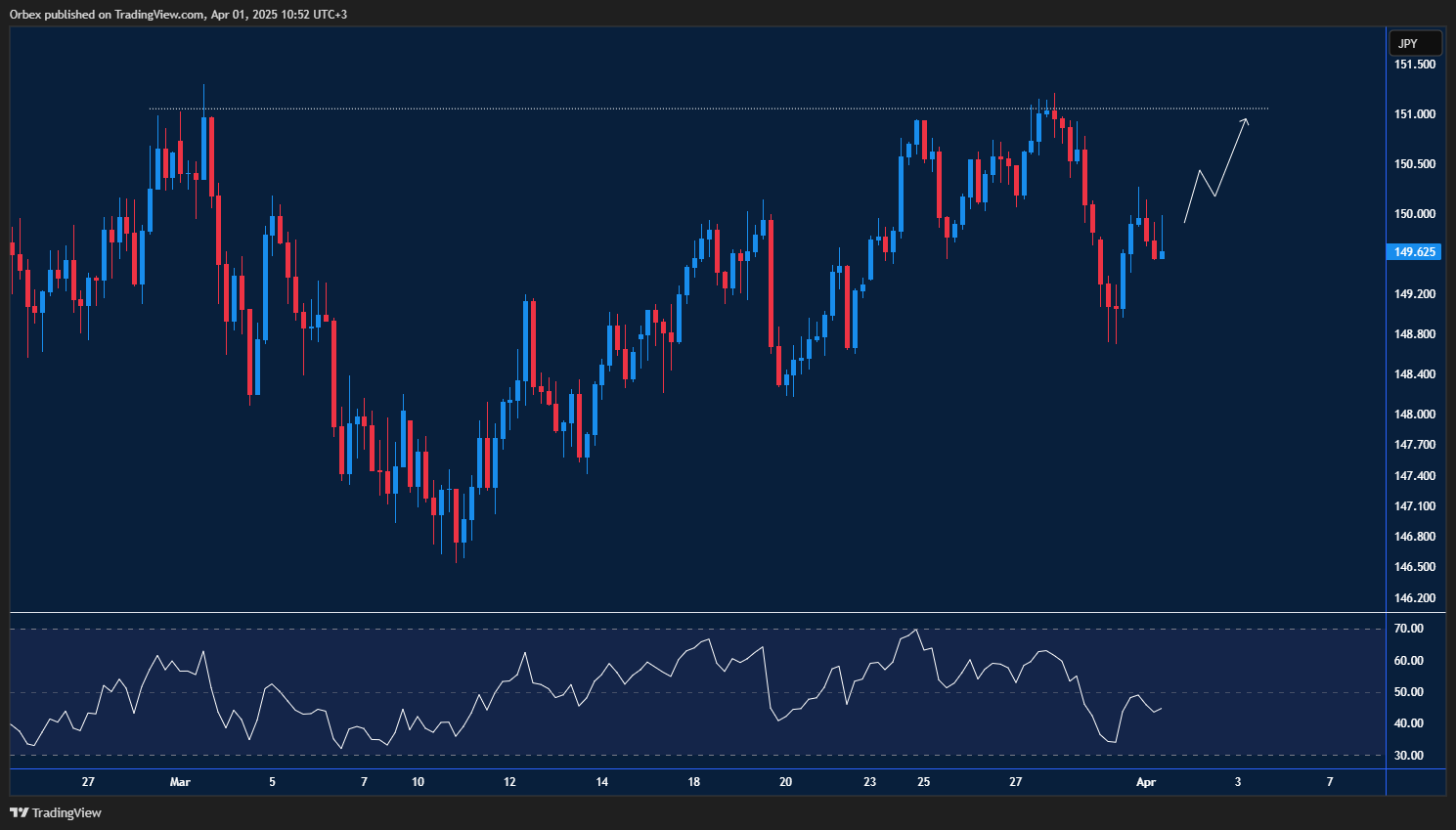Click the "12" date on time axis
1456x830 pixels.
(x=509, y=782)
